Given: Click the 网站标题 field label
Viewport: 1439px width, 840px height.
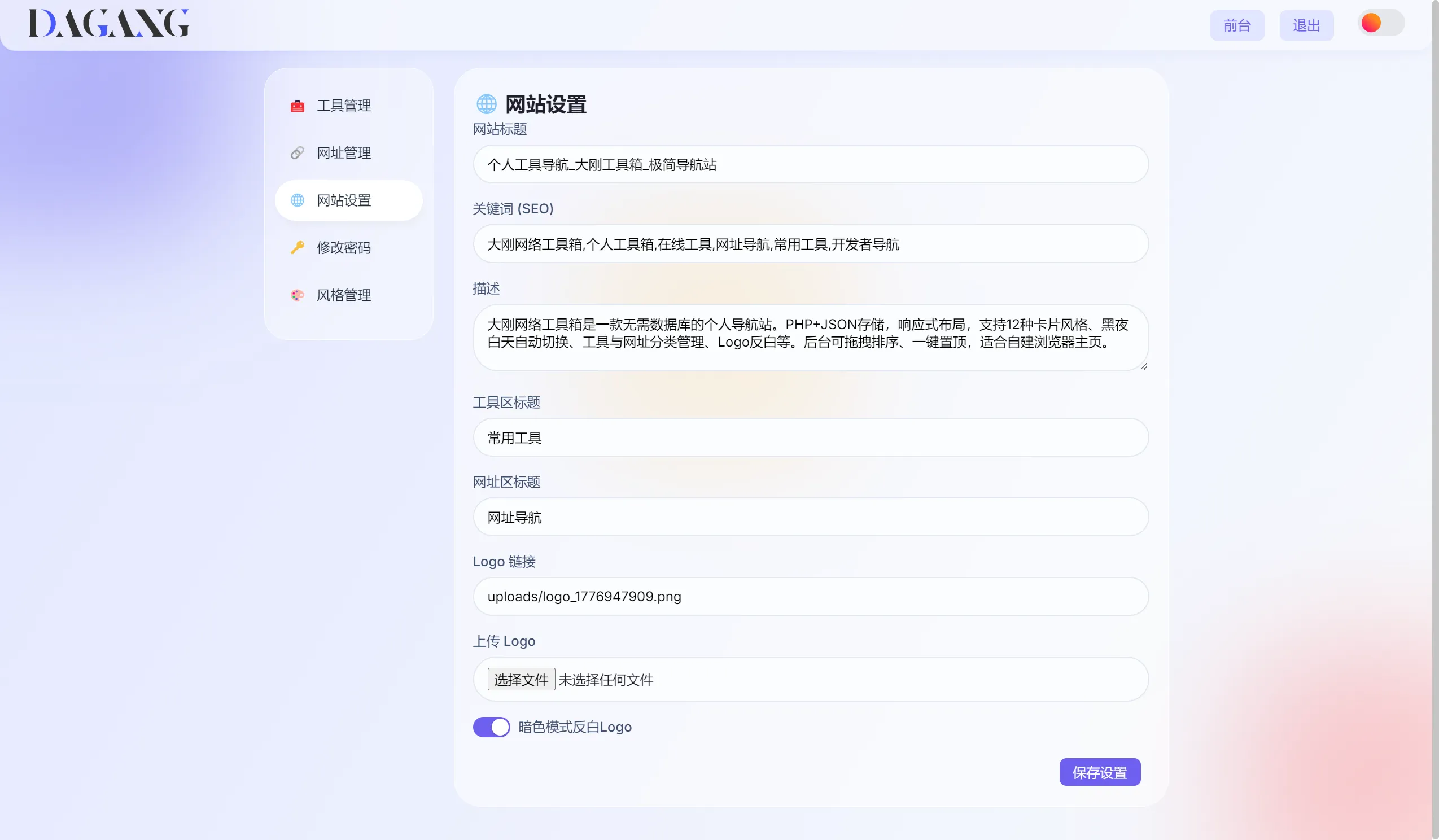Looking at the screenshot, I should (500, 129).
